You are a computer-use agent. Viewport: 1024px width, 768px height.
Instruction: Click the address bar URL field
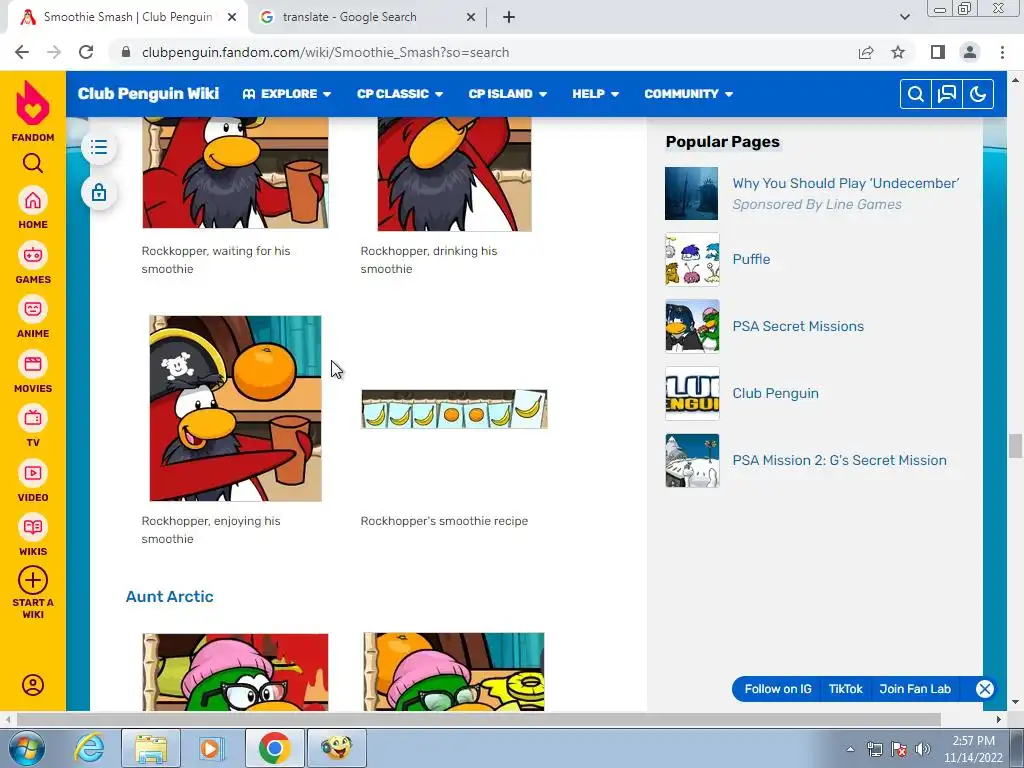pos(483,52)
